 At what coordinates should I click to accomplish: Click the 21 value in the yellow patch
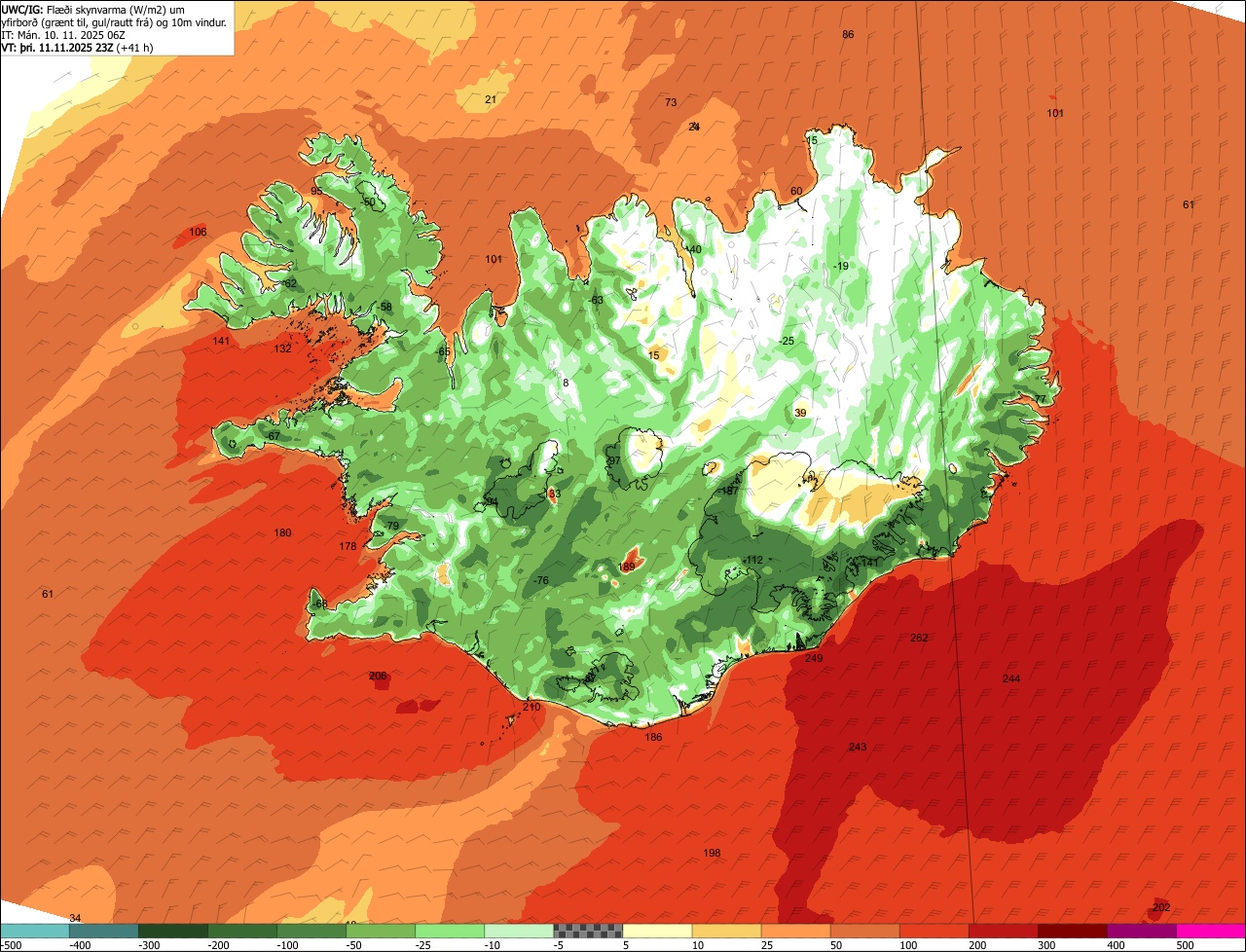(491, 99)
